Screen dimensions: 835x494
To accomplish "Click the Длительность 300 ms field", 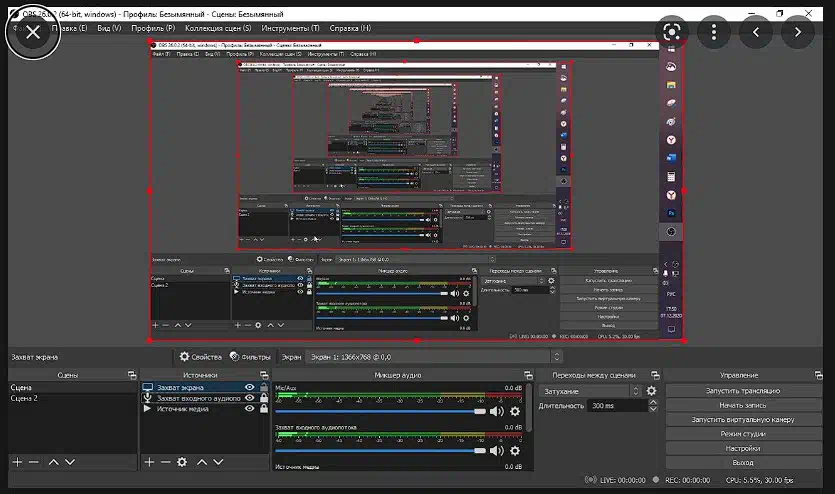I will click(x=618, y=406).
